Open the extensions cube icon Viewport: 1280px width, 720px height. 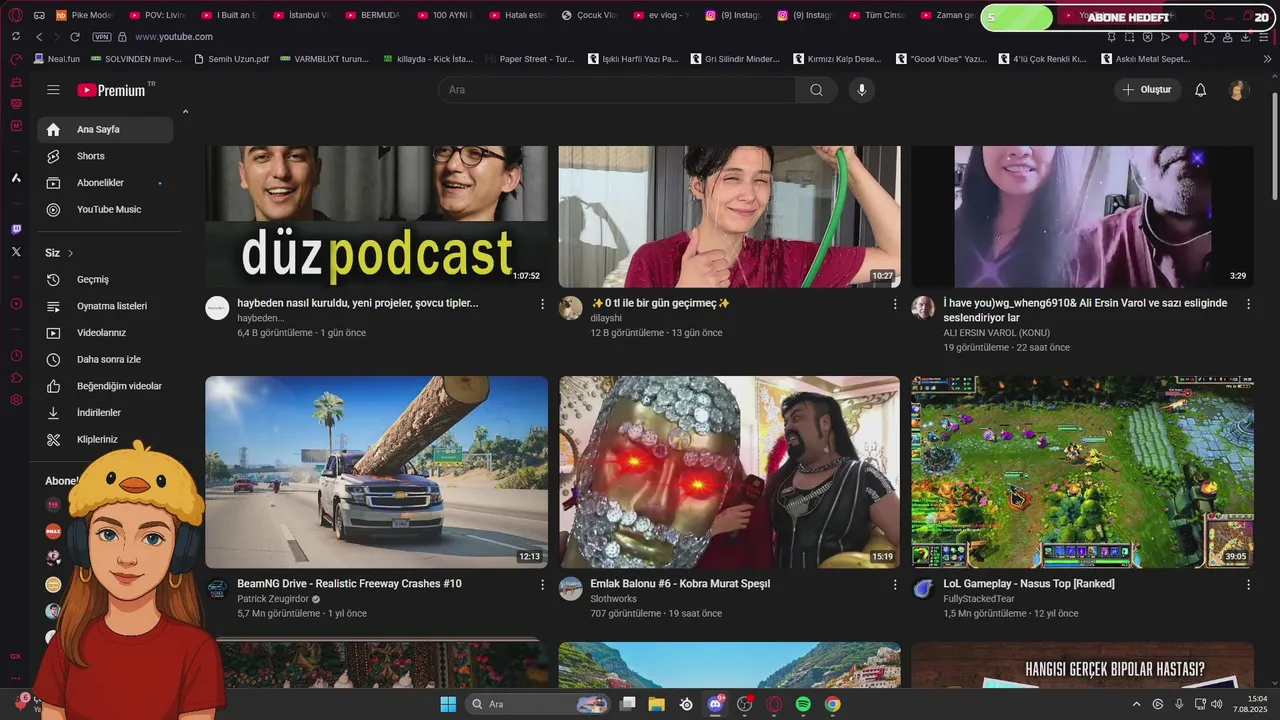tap(1210, 37)
